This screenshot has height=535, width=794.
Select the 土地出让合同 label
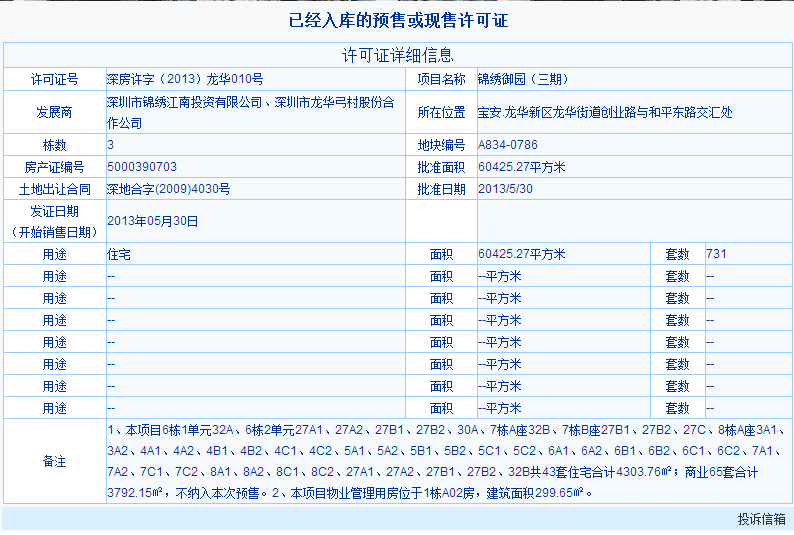[x=55, y=189]
